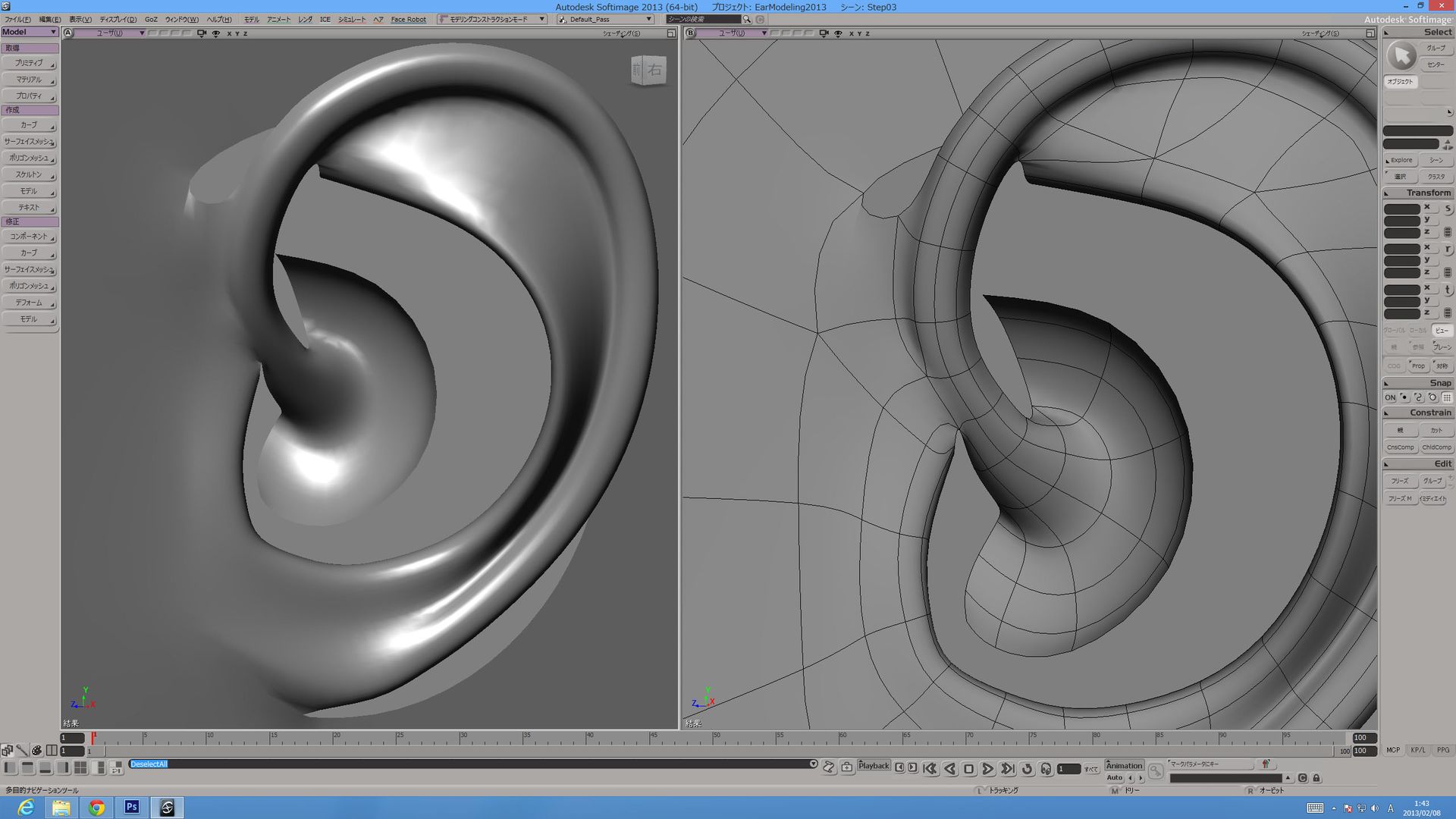Open the Model menu dropdown

click(29, 32)
